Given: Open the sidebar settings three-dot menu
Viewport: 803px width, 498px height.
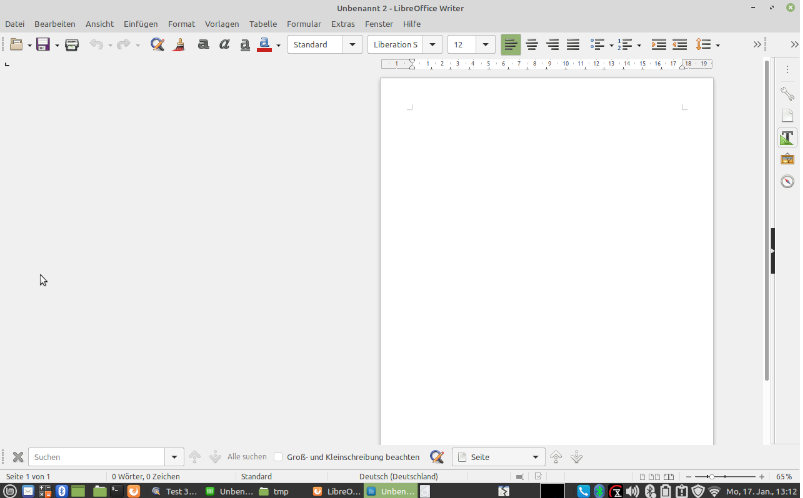Looking at the screenshot, I should [787, 69].
